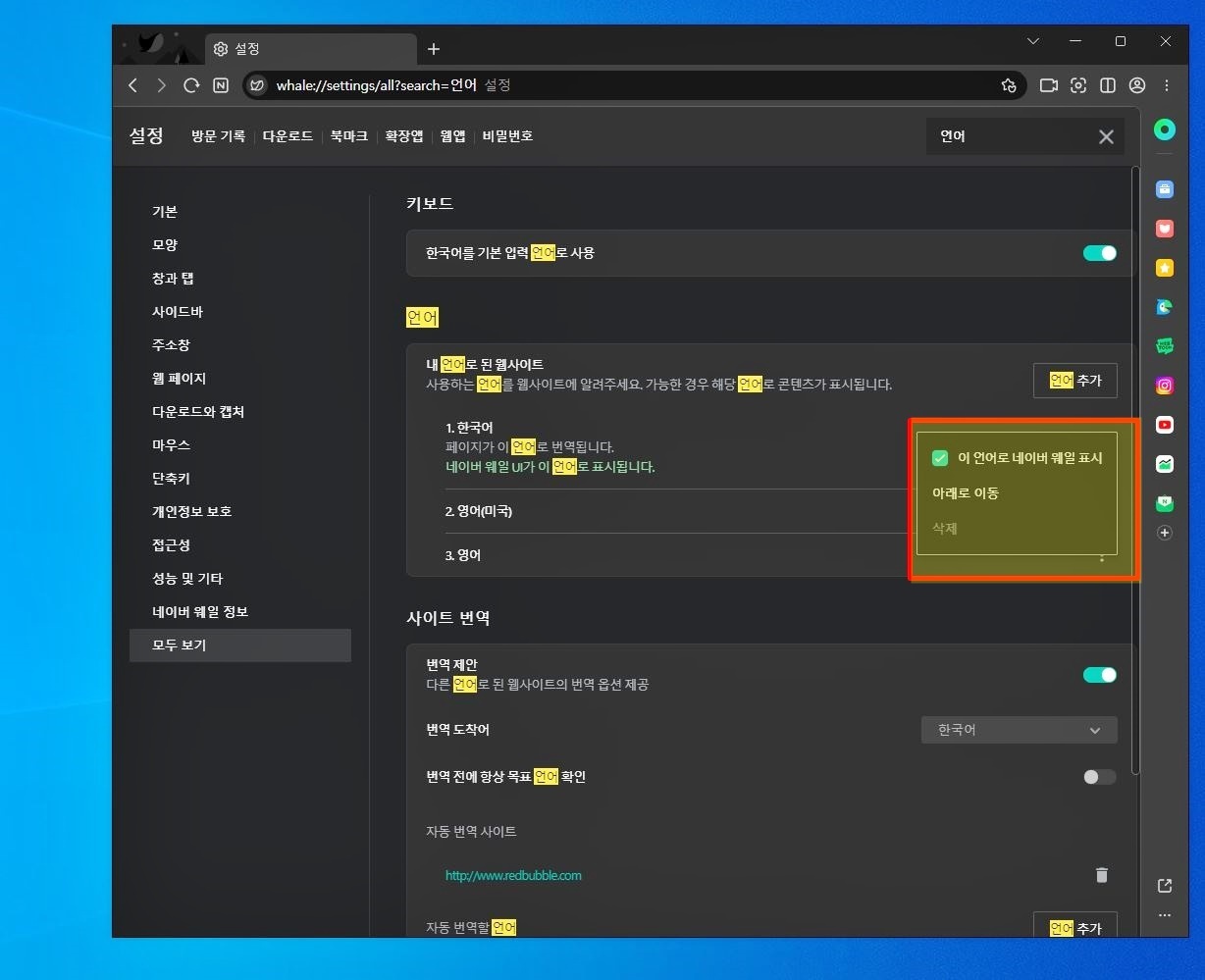Screen dimensions: 1205x980
Task: Open the sidebar more options ellipsis
Action: tap(1165, 915)
